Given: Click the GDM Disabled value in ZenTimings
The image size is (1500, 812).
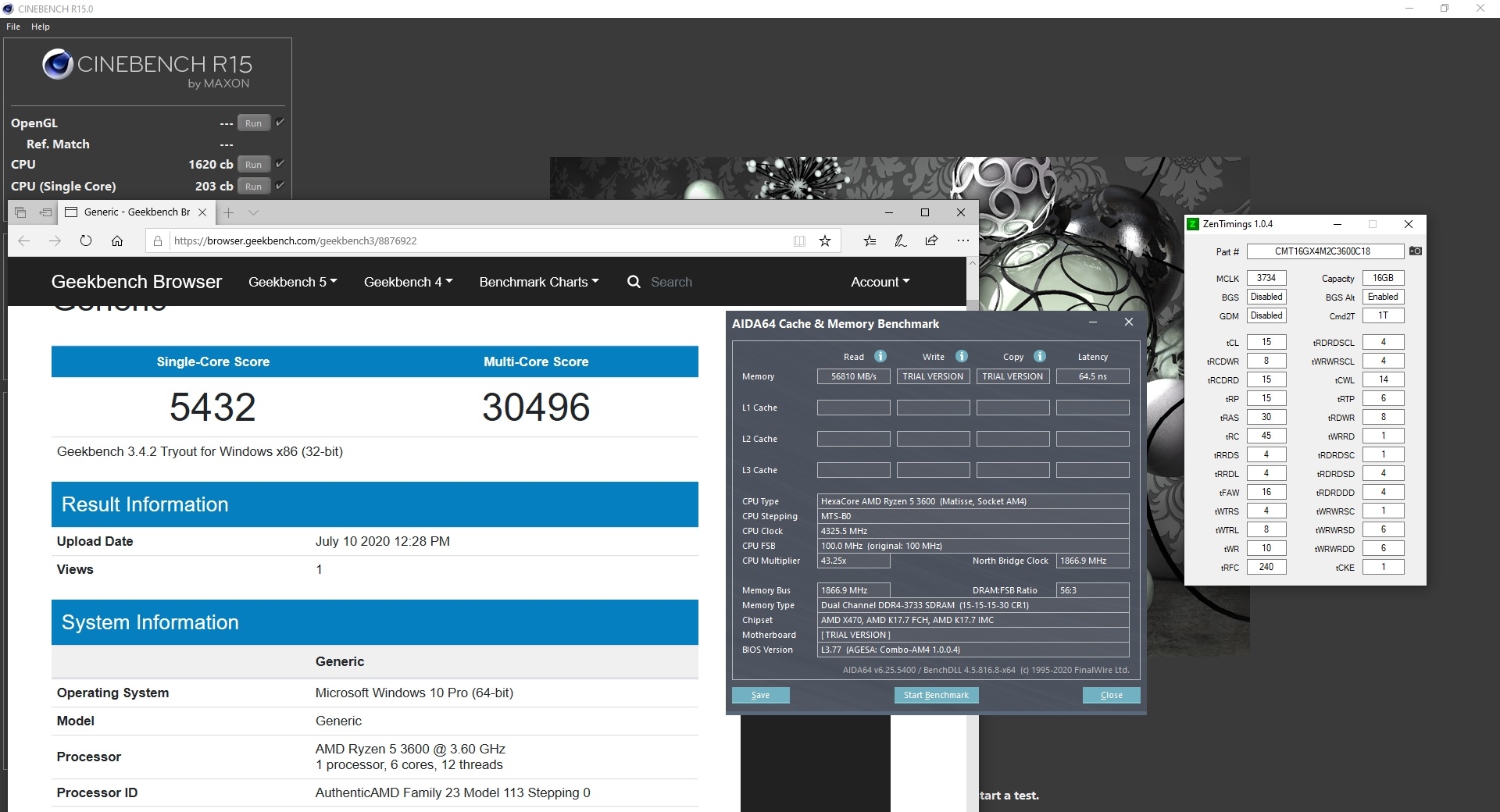Looking at the screenshot, I should point(1266,315).
